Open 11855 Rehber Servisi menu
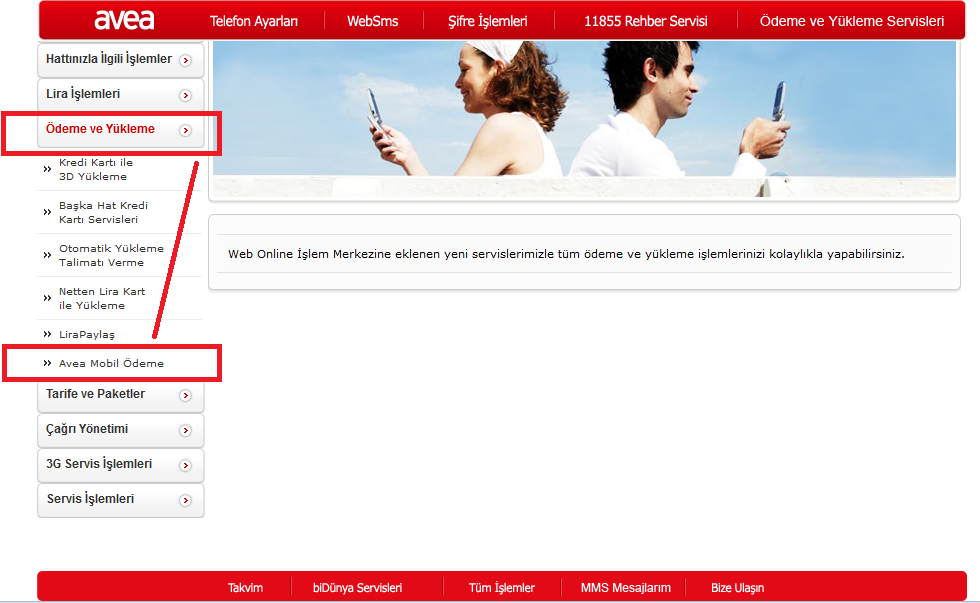The width and height of the screenshot is (980, 603). pos(645,21)
